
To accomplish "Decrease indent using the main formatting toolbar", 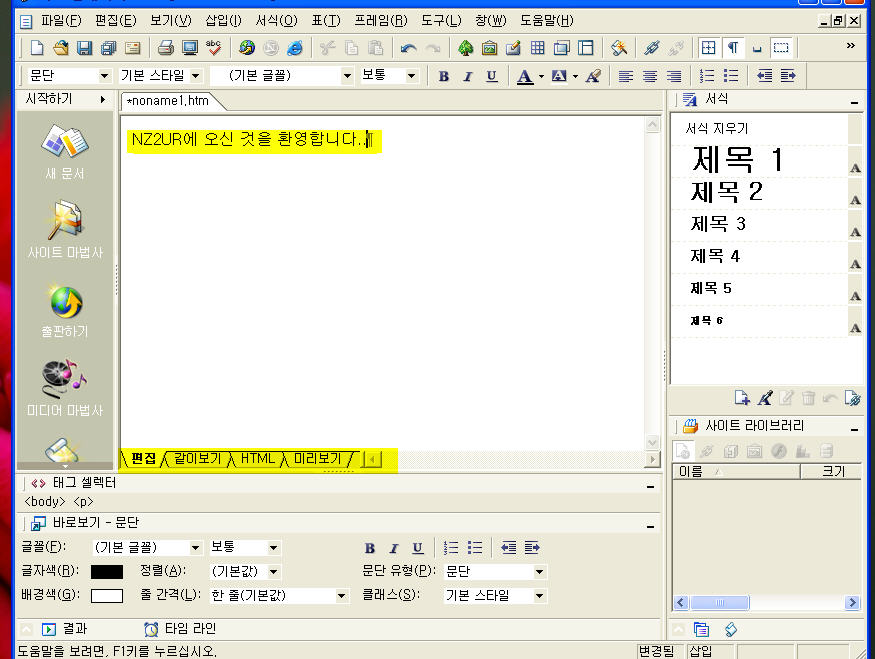I will pyautogui.click(x=764, y=76).
